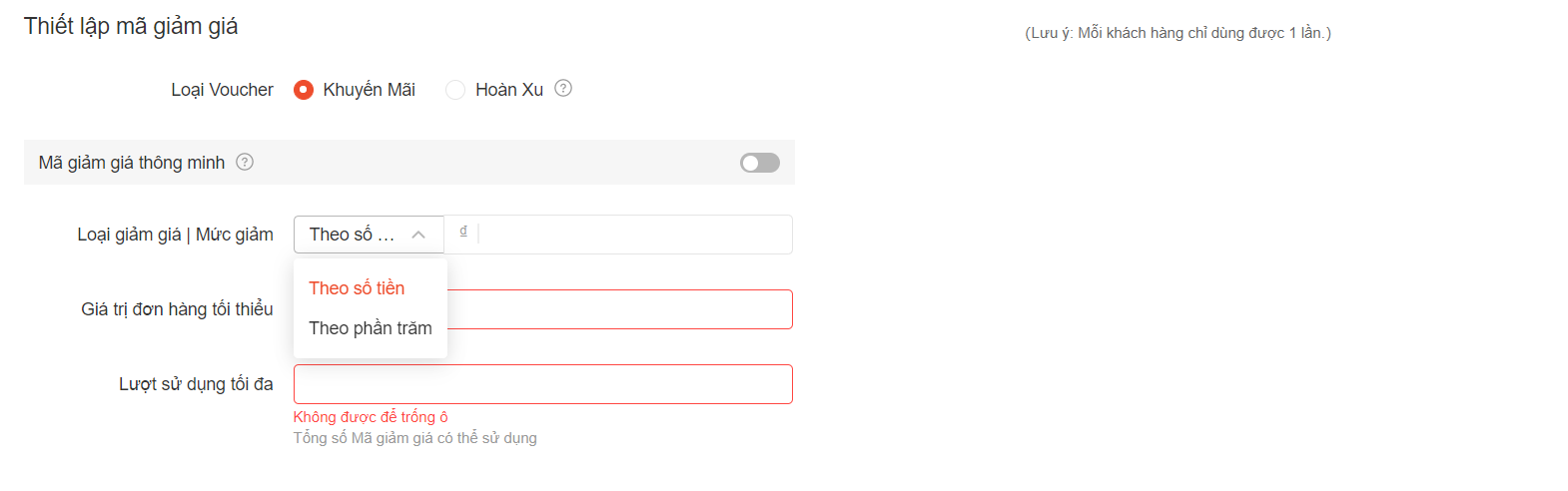This screenshot has width=1568, height=491.
Task: Click the Thiết lập mã giảm giá heading
Action: pos(131,26)
